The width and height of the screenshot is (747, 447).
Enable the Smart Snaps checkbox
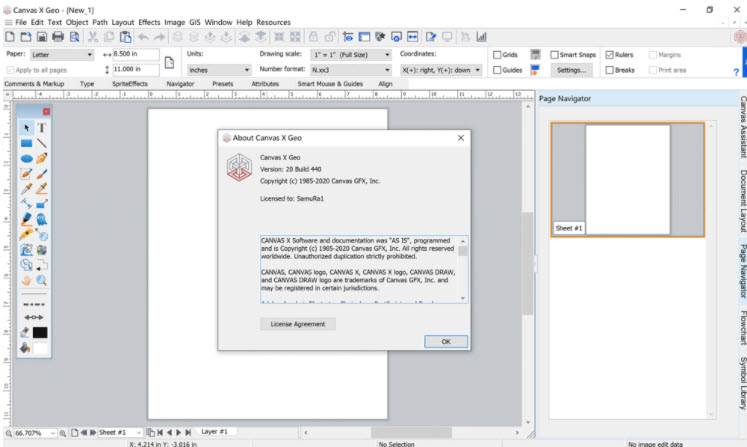554,55
